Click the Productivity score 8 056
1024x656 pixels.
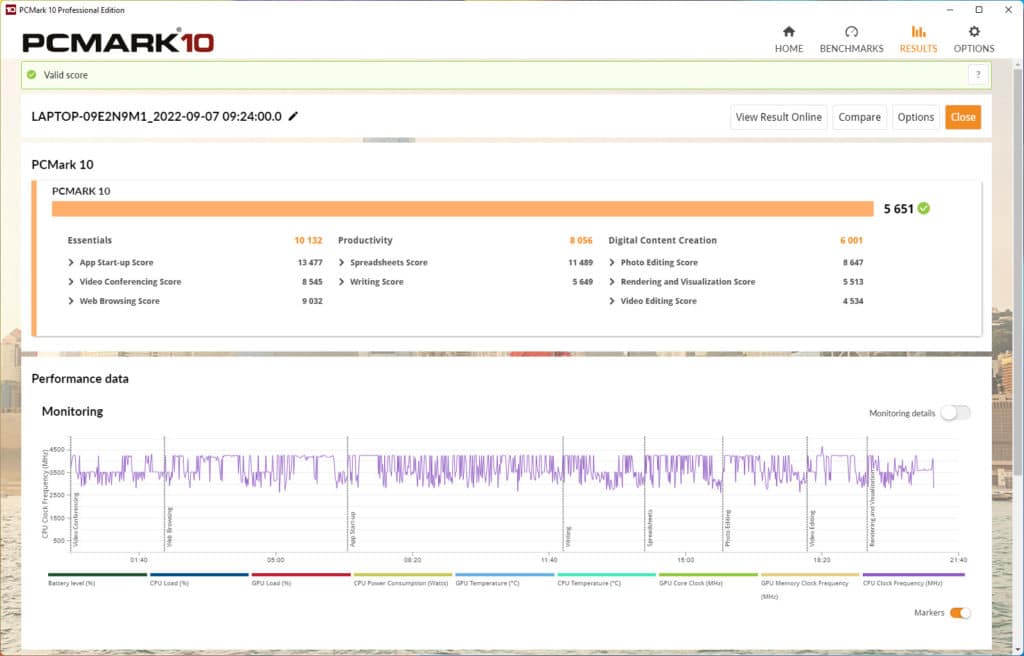(581, 240)
